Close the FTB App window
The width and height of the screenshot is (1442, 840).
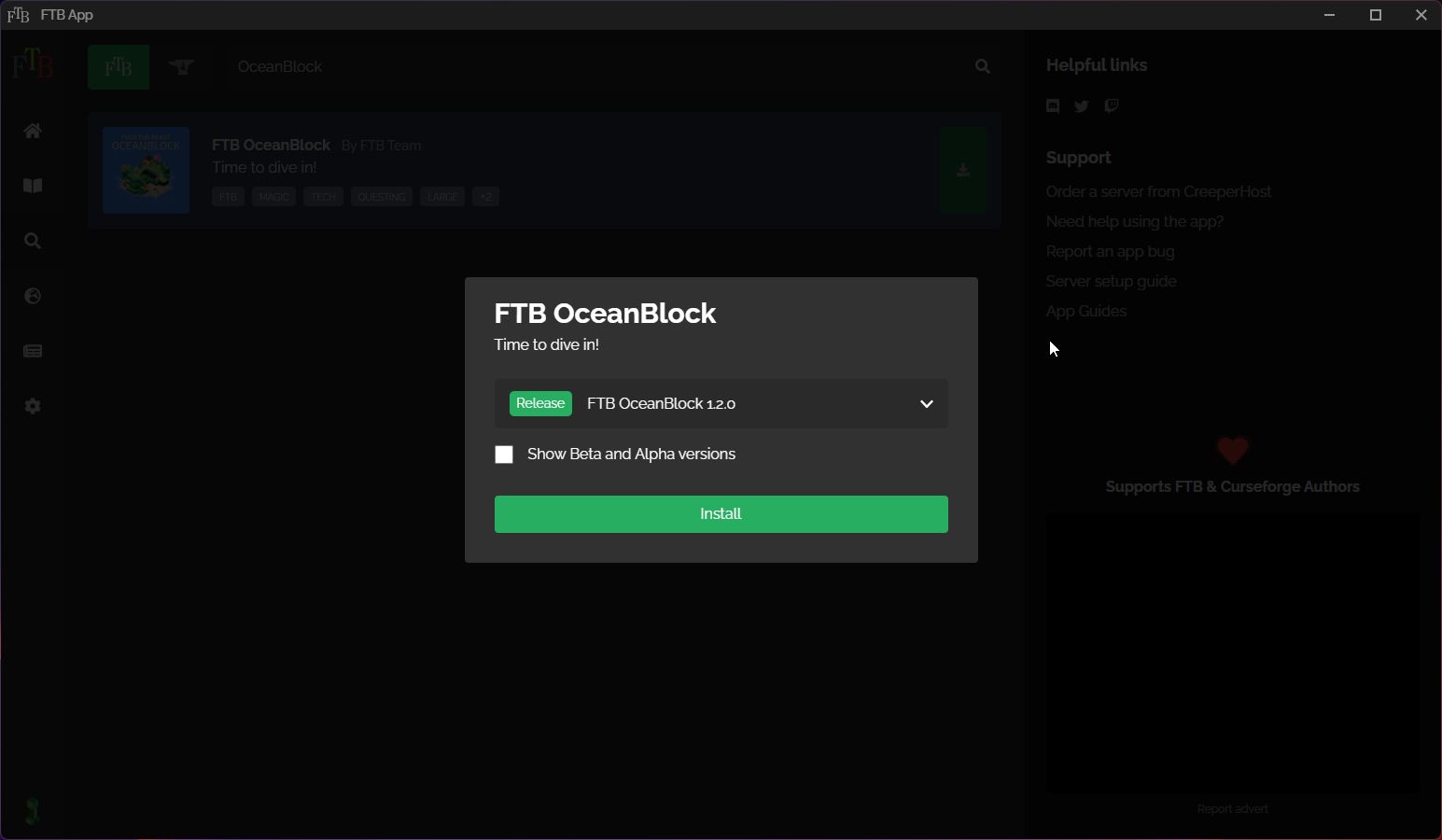[x=1421, y=15]
